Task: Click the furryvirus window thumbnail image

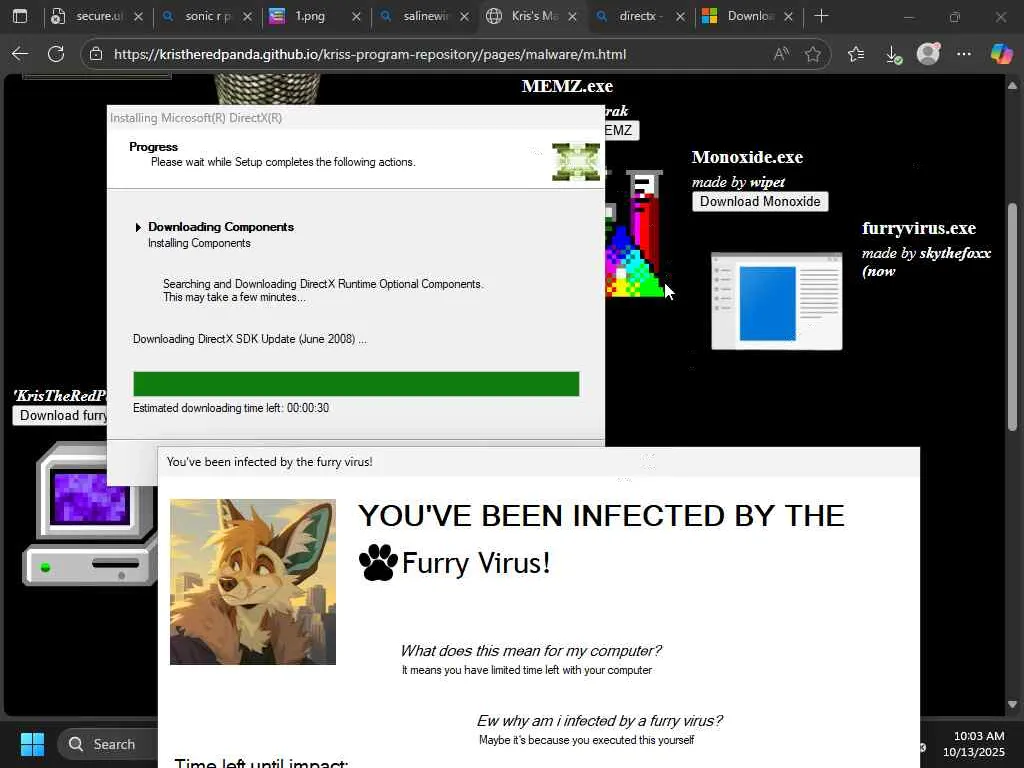Action: (x=776, y=301)
